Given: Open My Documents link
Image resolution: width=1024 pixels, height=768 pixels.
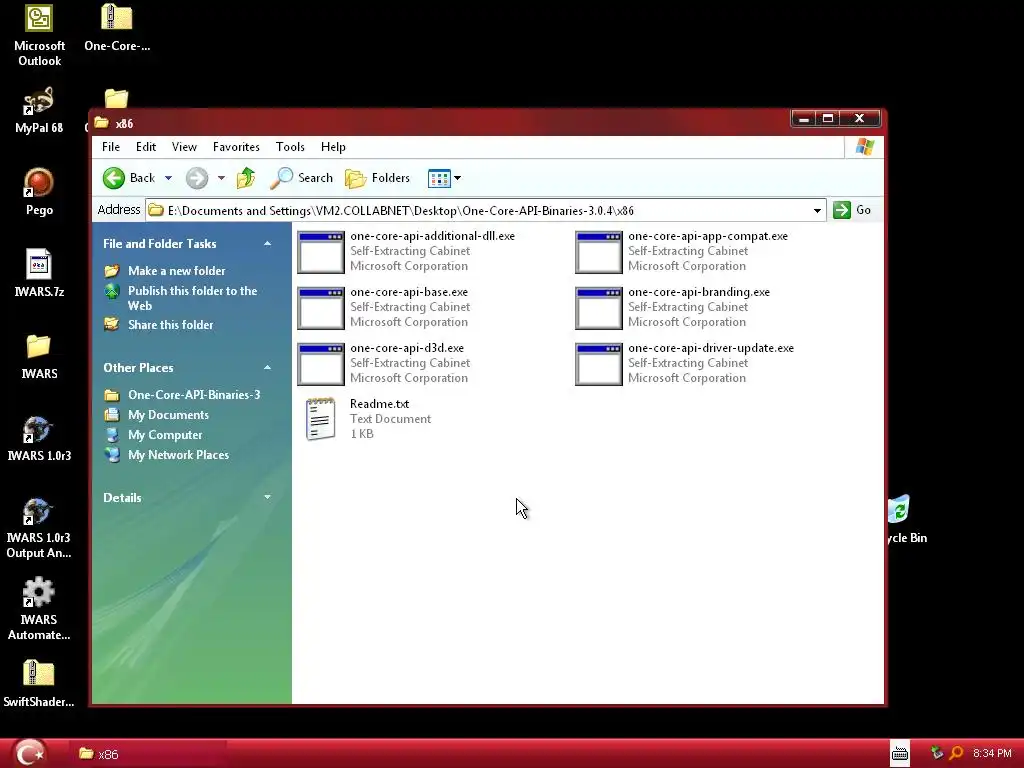Looking at the screenshot, I should tap(168, 415).
